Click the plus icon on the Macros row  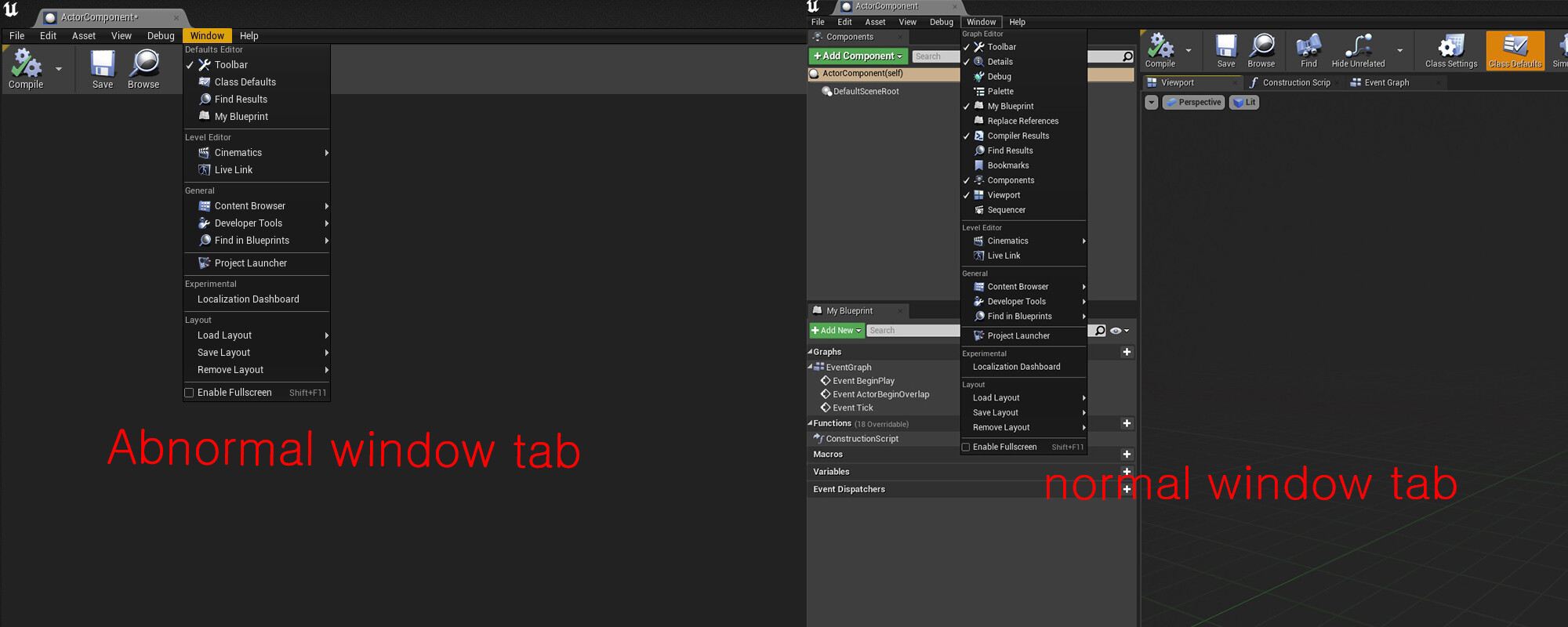click(1127, 455)
